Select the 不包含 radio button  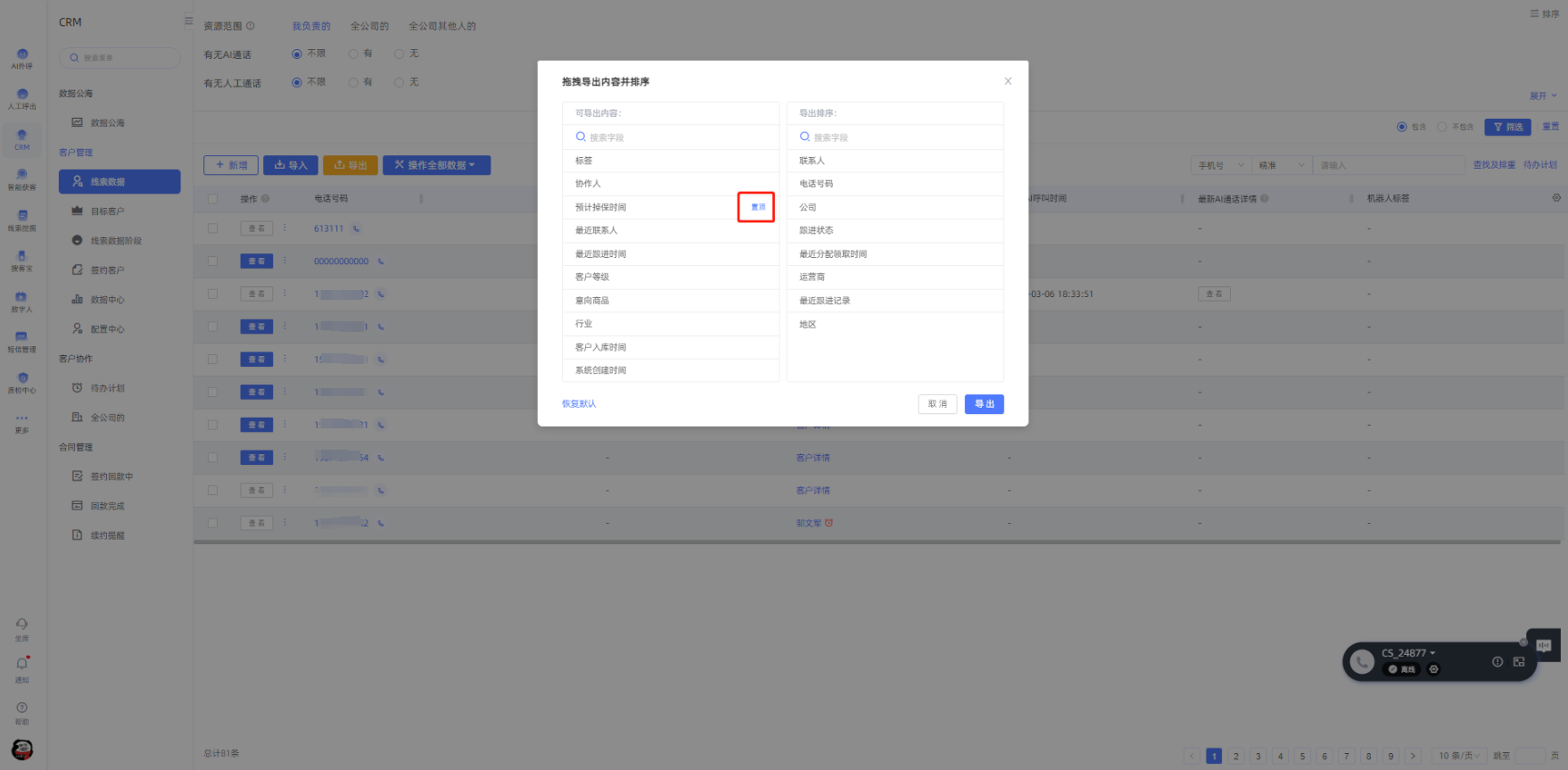click(1441, 128)
